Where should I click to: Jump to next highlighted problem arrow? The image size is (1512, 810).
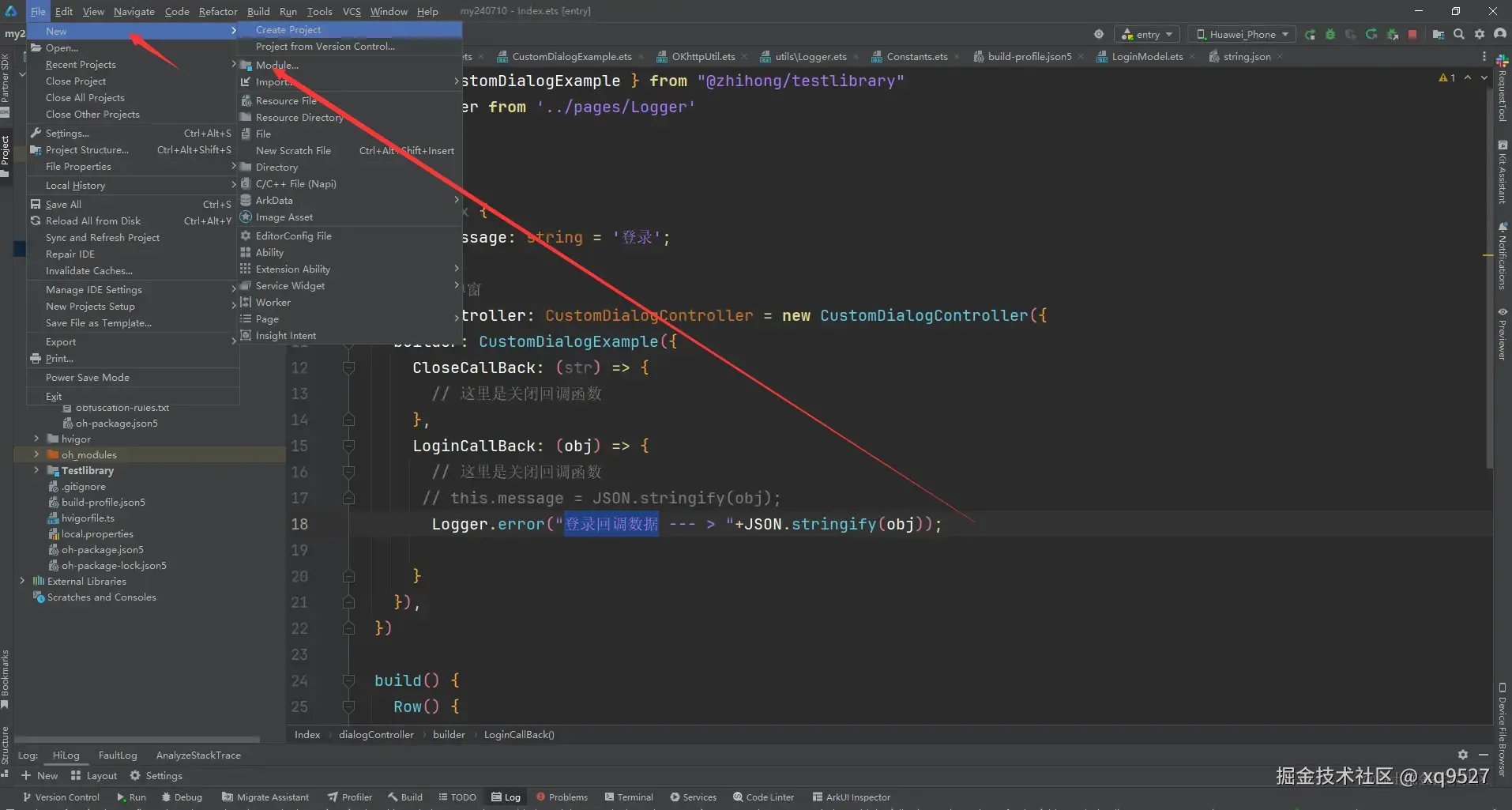(1484, 77)
